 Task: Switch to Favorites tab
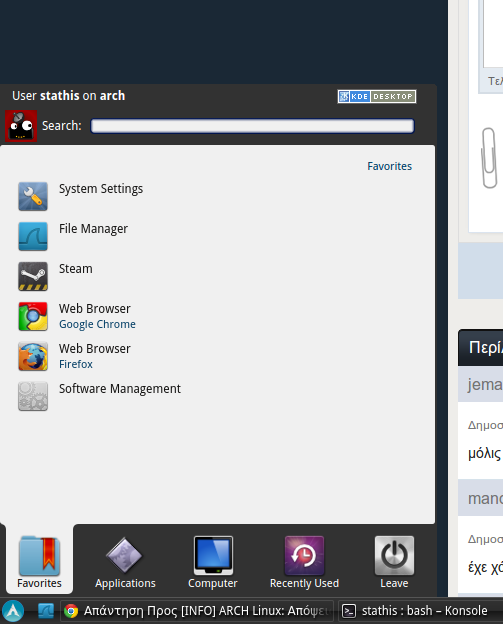tap(39, 562)
